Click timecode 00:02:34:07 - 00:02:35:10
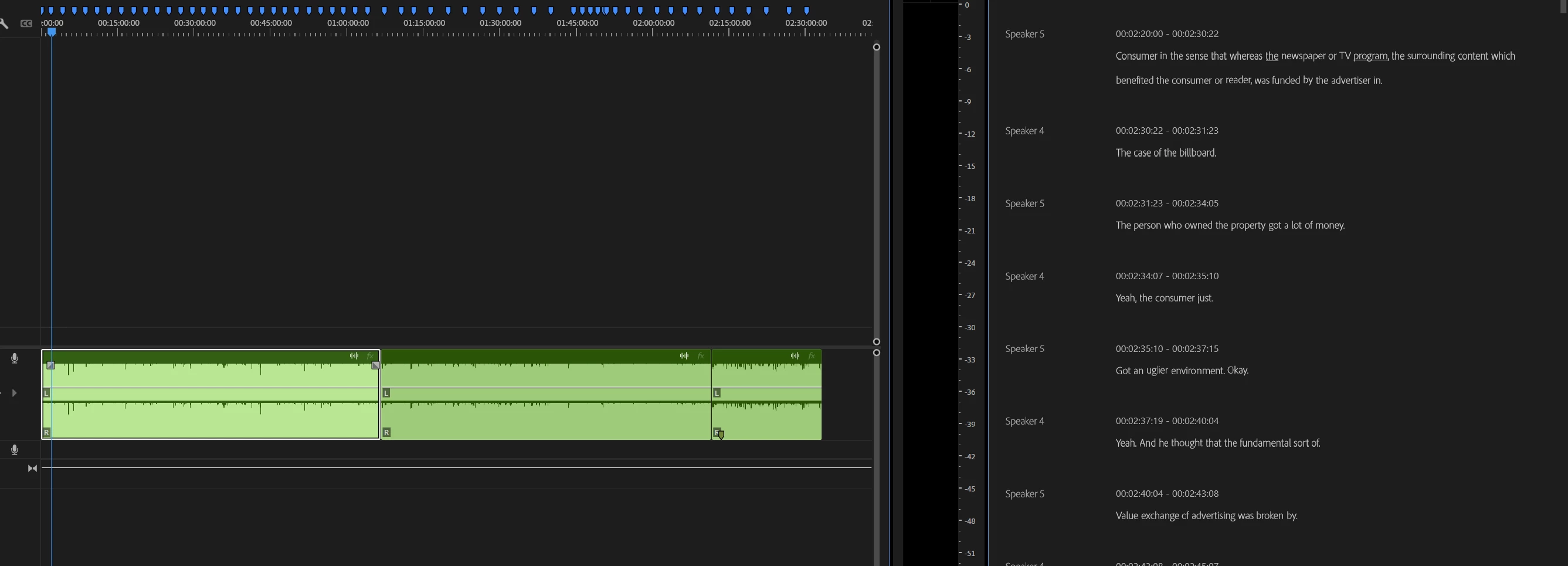1568x566 pixels. coord(1167,276)
